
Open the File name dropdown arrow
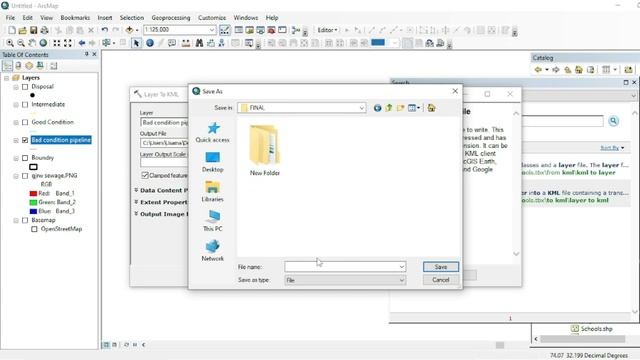(x=402, y=267)
